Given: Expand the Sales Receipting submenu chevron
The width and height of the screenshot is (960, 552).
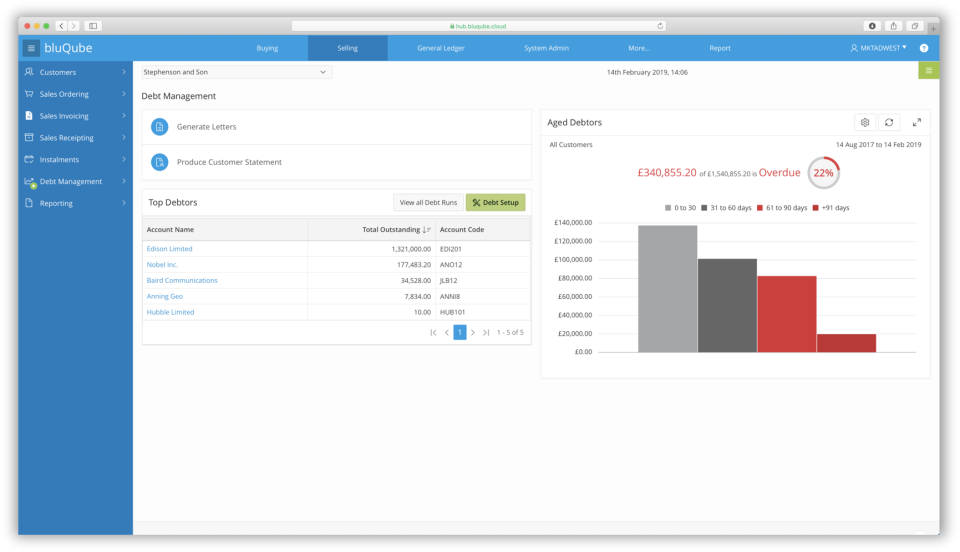Looking at the screenshot, I should point(124,137).
